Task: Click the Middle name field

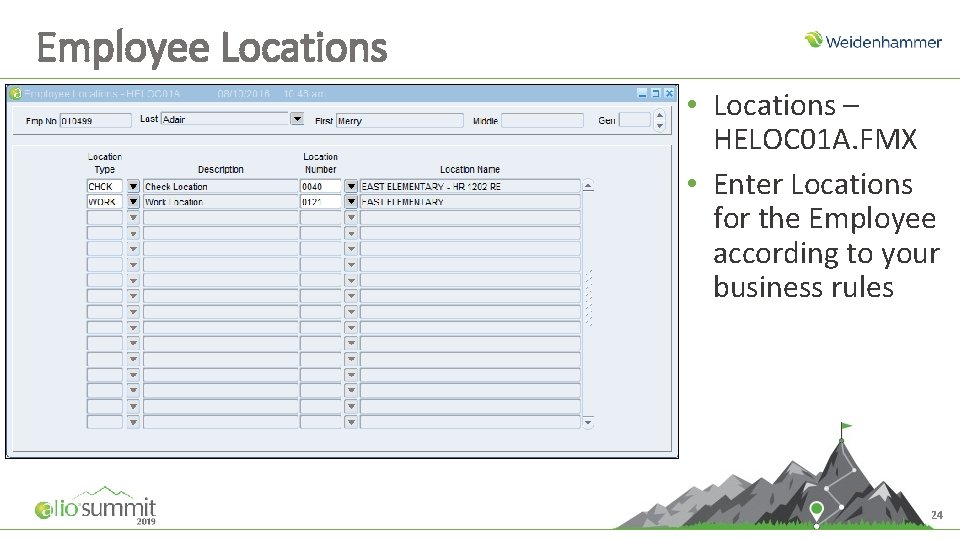Action: point(542,121)
